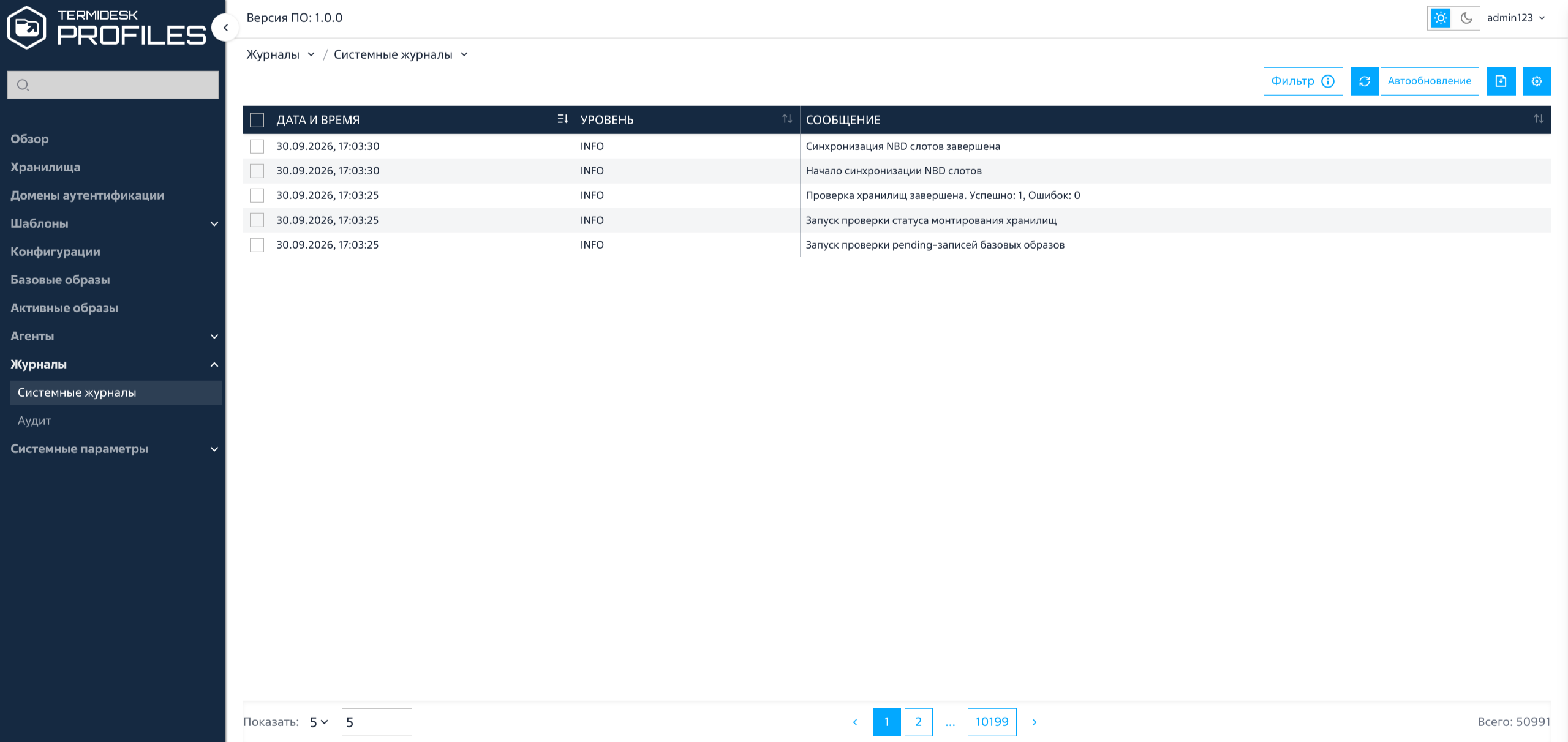Sort by the СООБЩЕНИЕ column arrows

click(x=1539, y=119)
